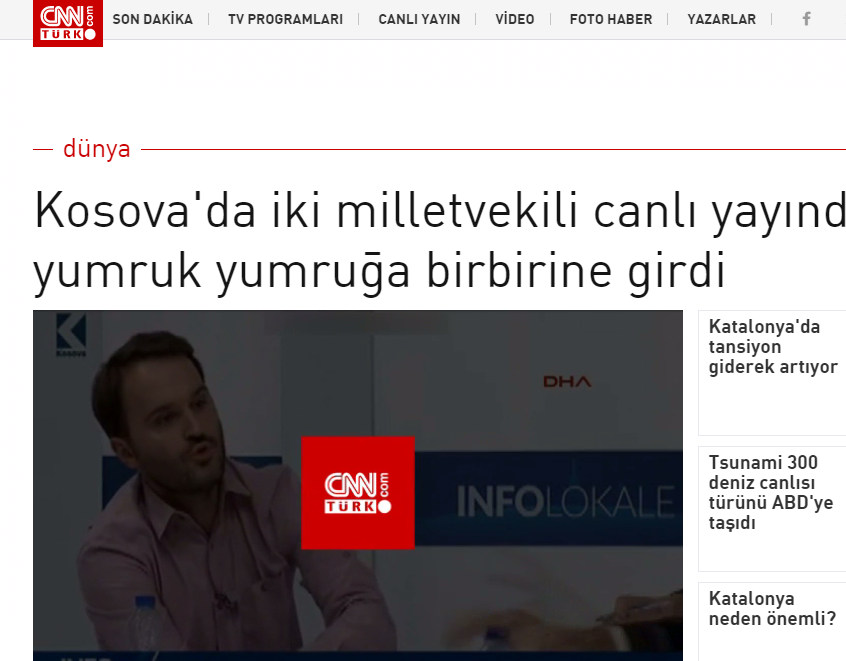Click the water bottle at video bottom
The image size is (846, 661).
pyautogui.click(x=146, y=629)
